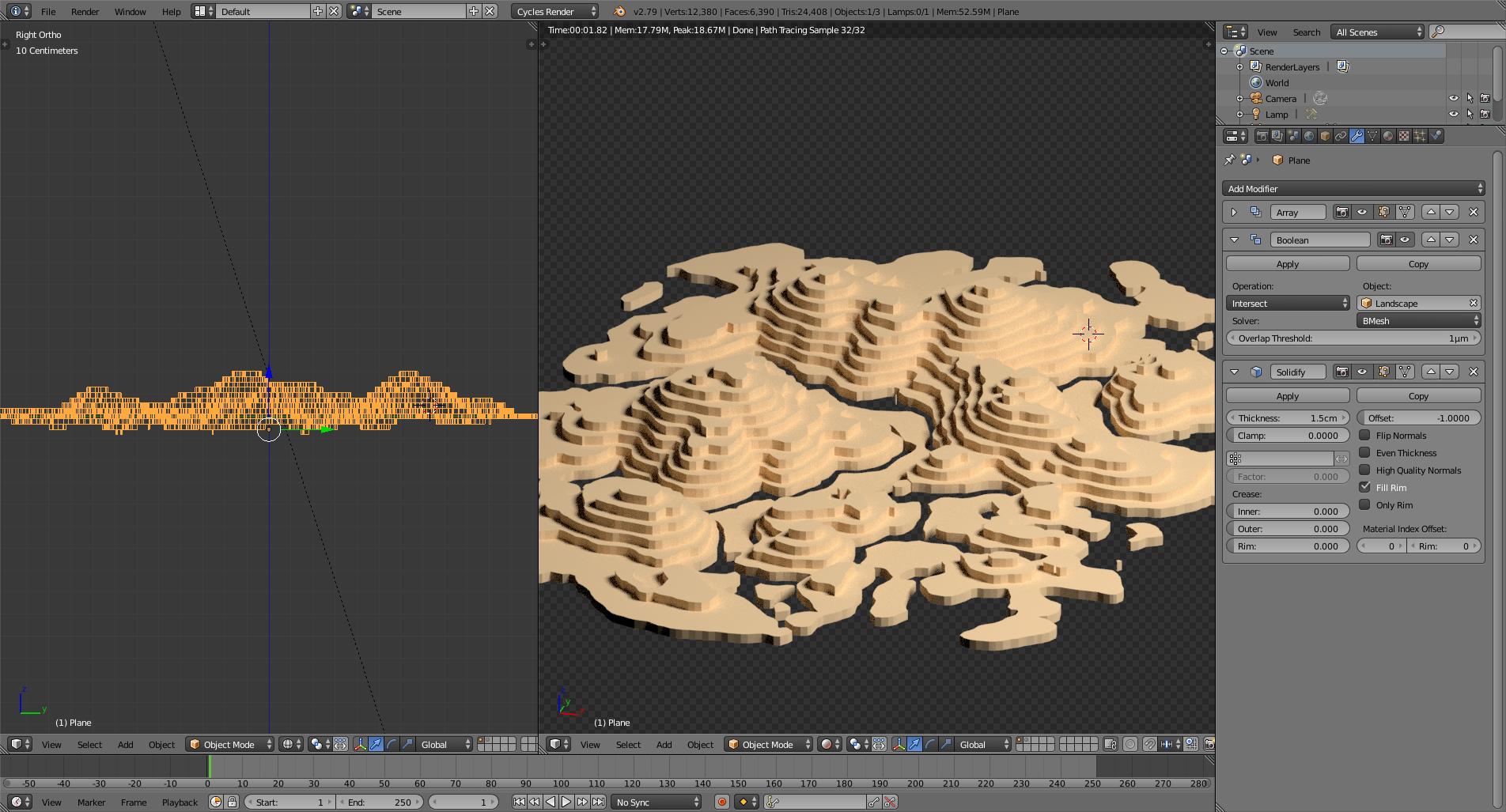The height and width of the screenshot is (812, 1506).
Task: Toggle Boolean modifier viewport eye visibility
Action: [1406, 240]
